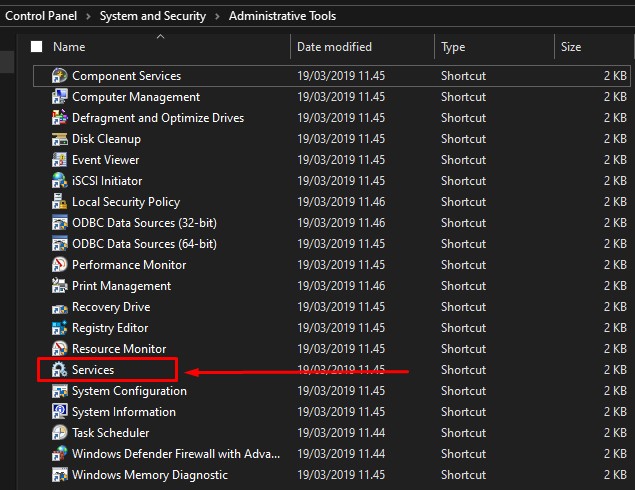Select the System Information name text
Viewport: 635px width, 490px height.
point(124,412)
